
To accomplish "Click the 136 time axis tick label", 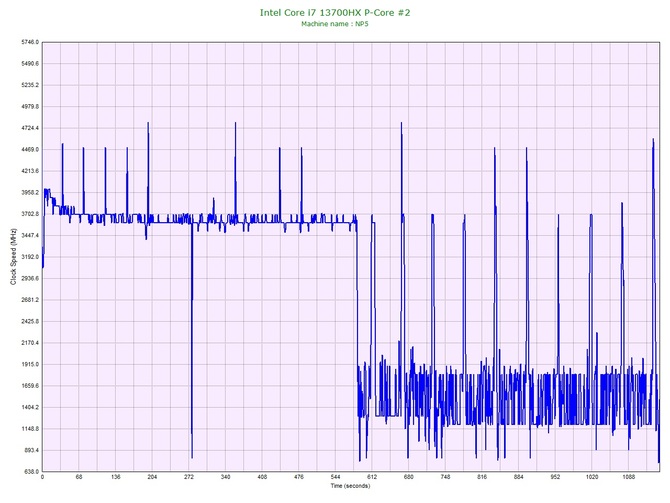I will coord(115,477).
